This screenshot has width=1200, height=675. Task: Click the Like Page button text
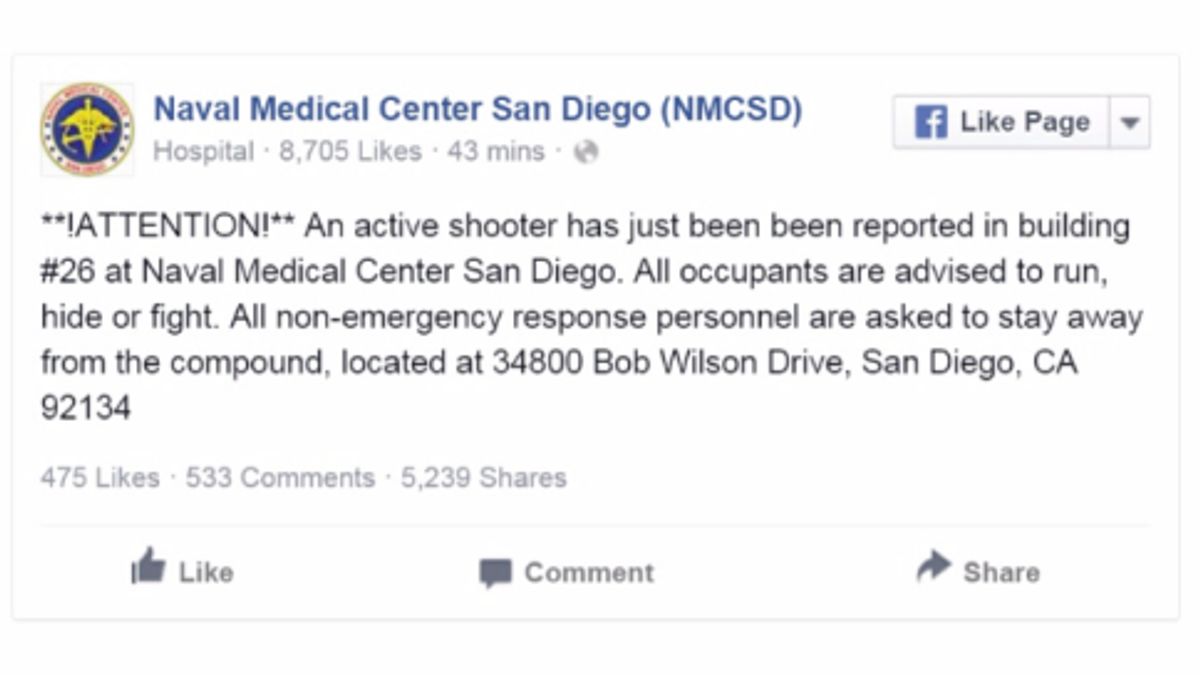(1024, 122)
